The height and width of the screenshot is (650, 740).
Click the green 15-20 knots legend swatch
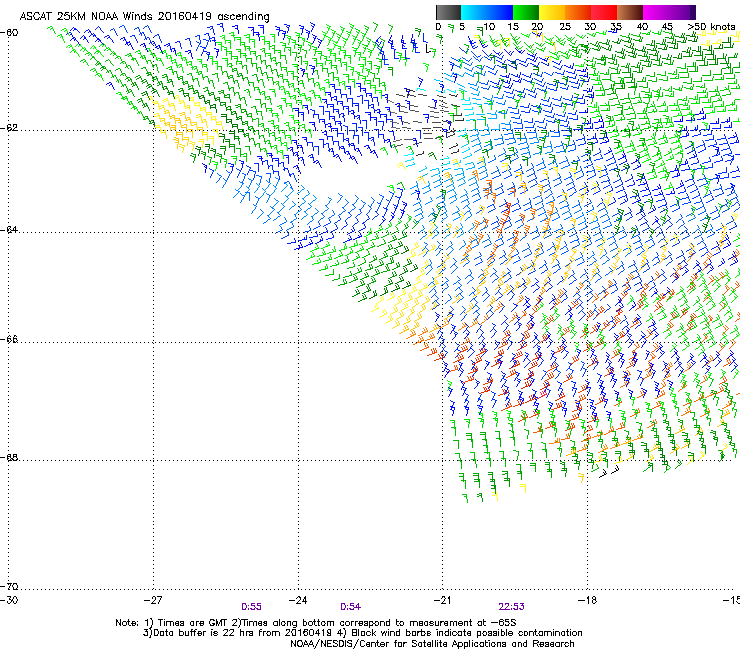pyautogui.click(x=526, y=12)
